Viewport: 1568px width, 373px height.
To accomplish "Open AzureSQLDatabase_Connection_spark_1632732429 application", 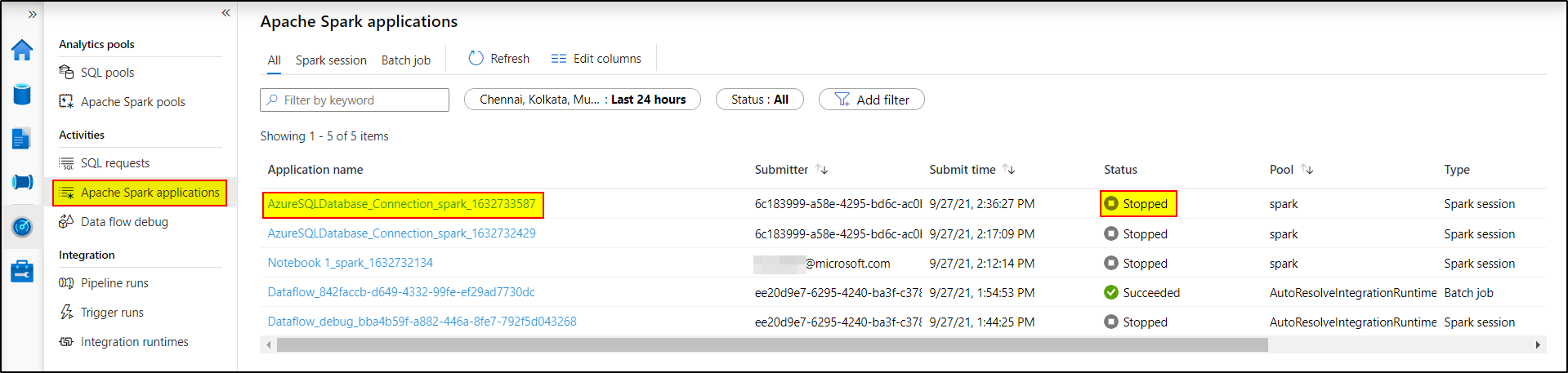I will click(x=402, y=233).
